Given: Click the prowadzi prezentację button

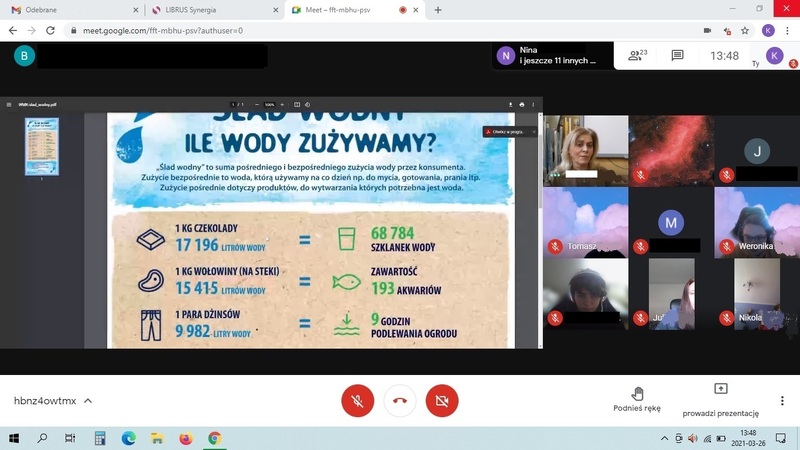Looking at the screenshot, I should point(720,399).
